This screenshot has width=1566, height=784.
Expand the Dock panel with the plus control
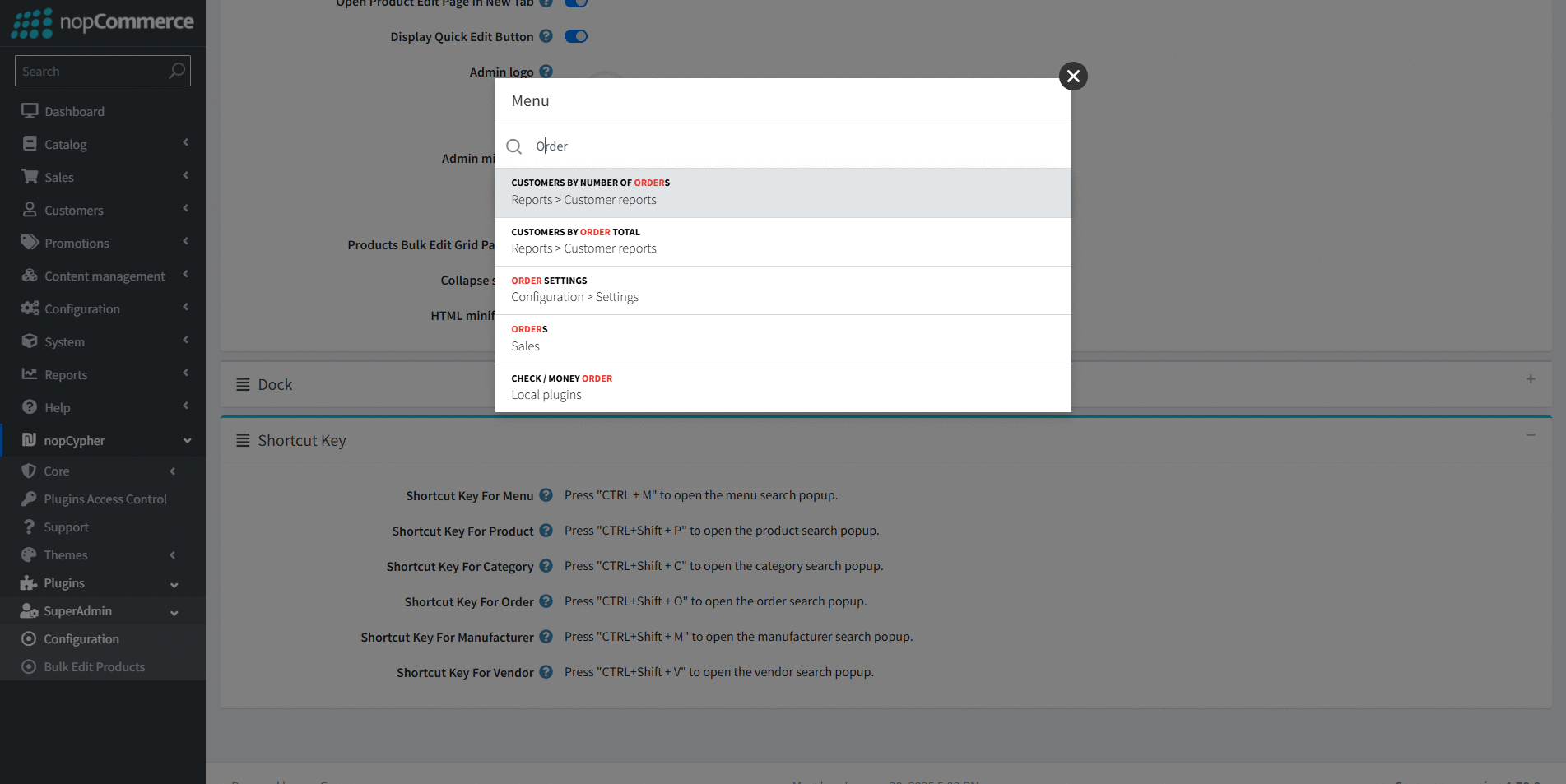[1530, 379]
